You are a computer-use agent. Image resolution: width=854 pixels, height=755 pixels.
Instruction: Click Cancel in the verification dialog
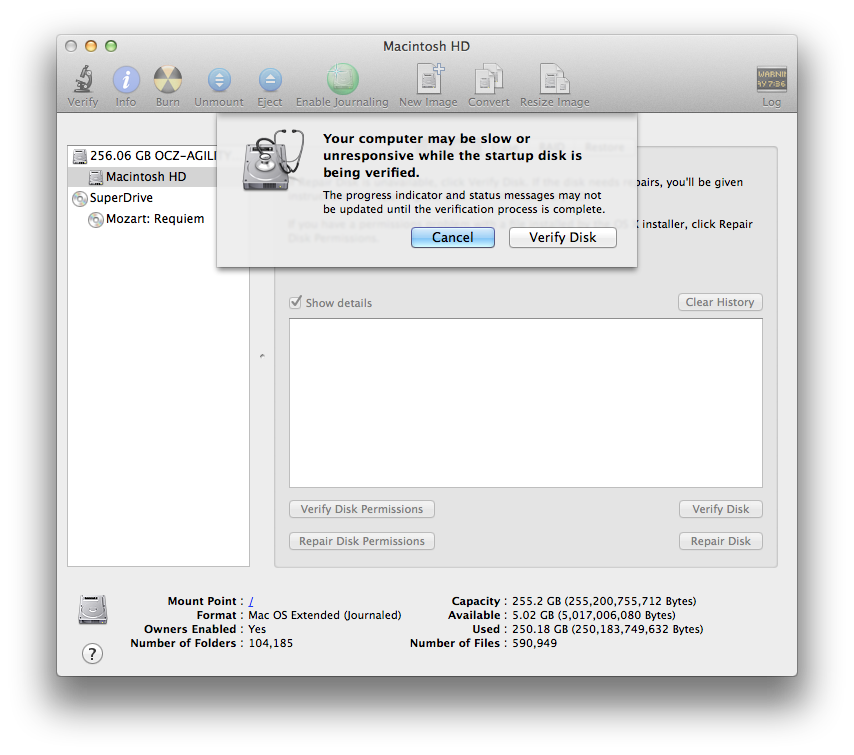coord(453,238)
